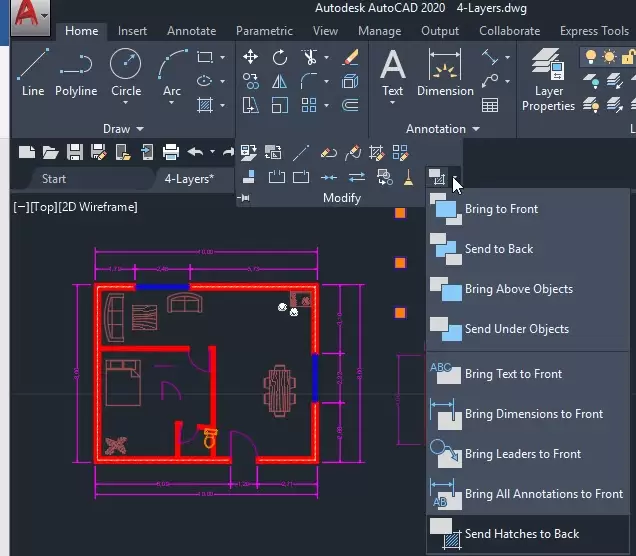
Task: Click the blue window on right wall
Action: coord(316,377)
